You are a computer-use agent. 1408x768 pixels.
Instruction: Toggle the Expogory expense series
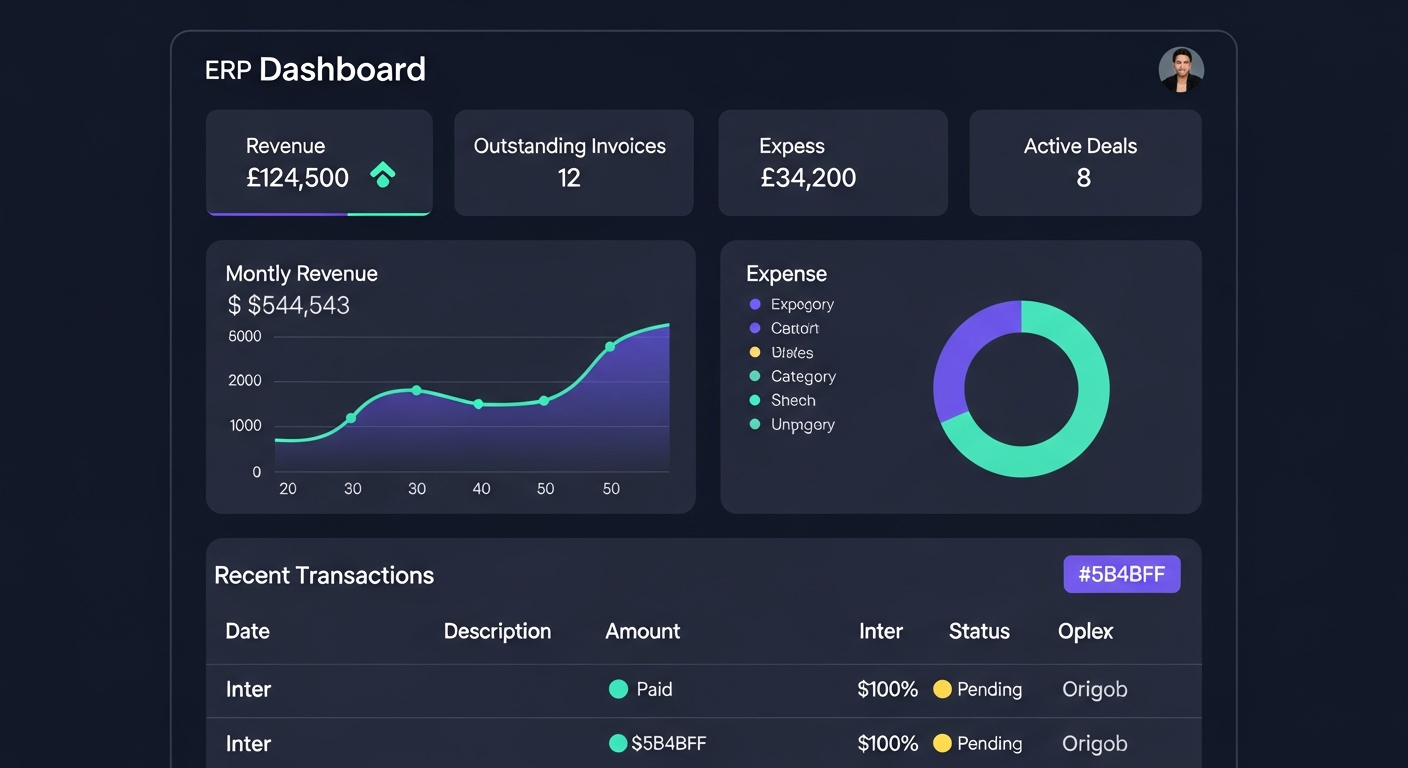tap(753, 304)
